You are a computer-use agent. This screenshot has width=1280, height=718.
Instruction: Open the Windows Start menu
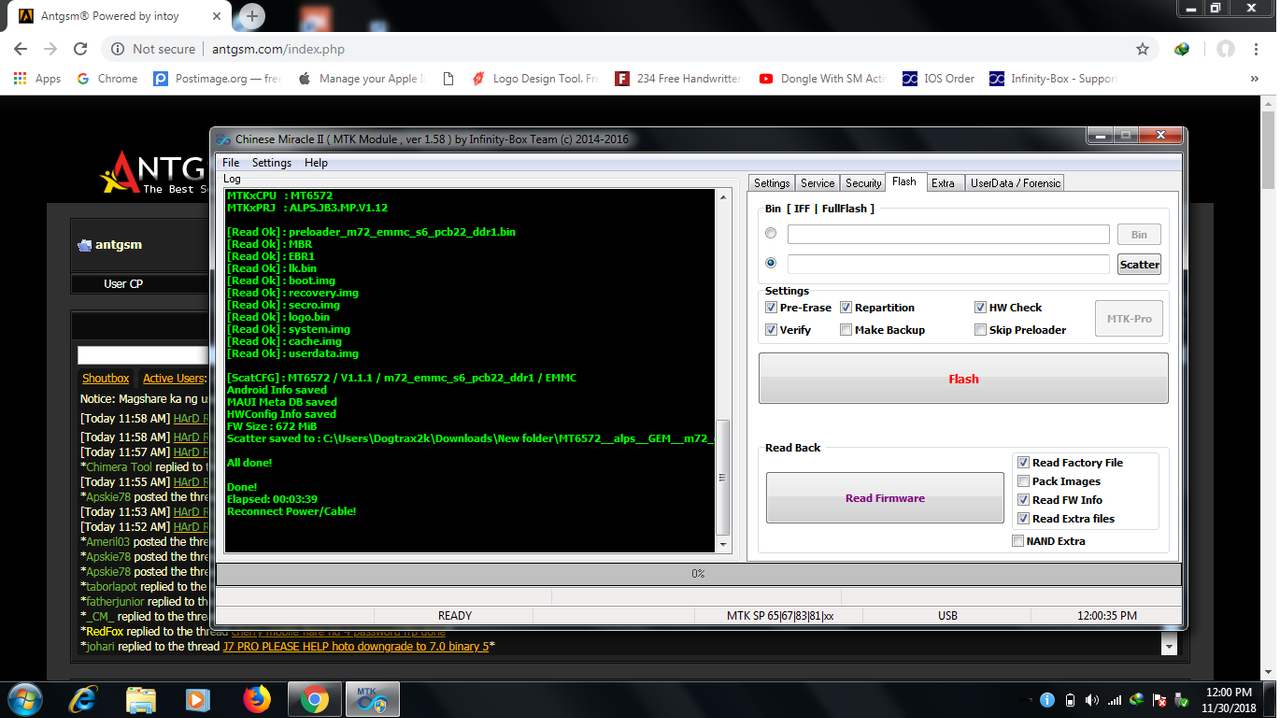(x=24, y=698)
